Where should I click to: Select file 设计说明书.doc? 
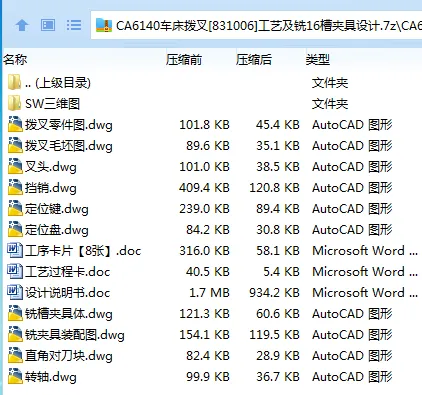coord(68,293)
